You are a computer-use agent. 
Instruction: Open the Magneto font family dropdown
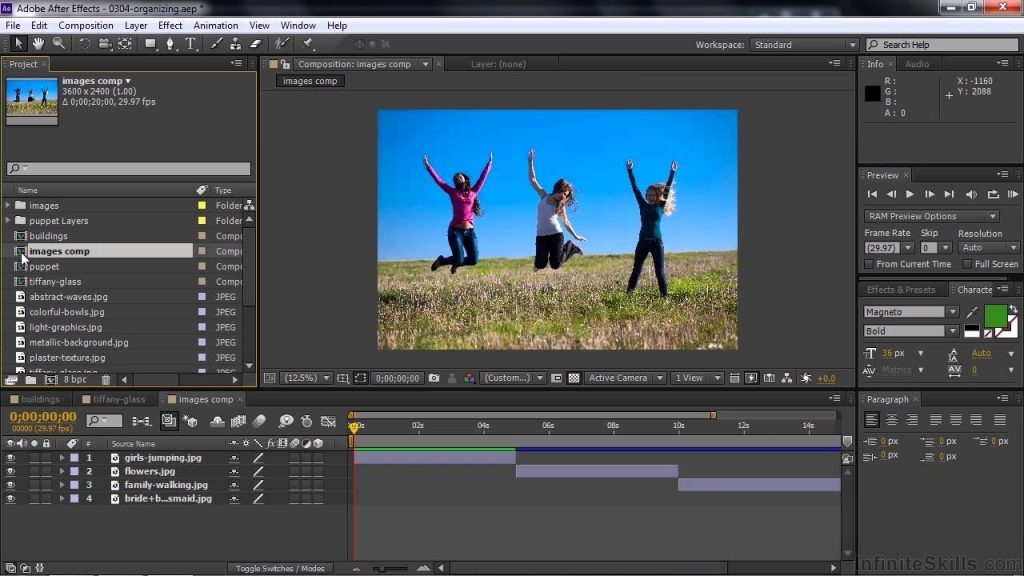pyautogui.click(x=909, y=312)
